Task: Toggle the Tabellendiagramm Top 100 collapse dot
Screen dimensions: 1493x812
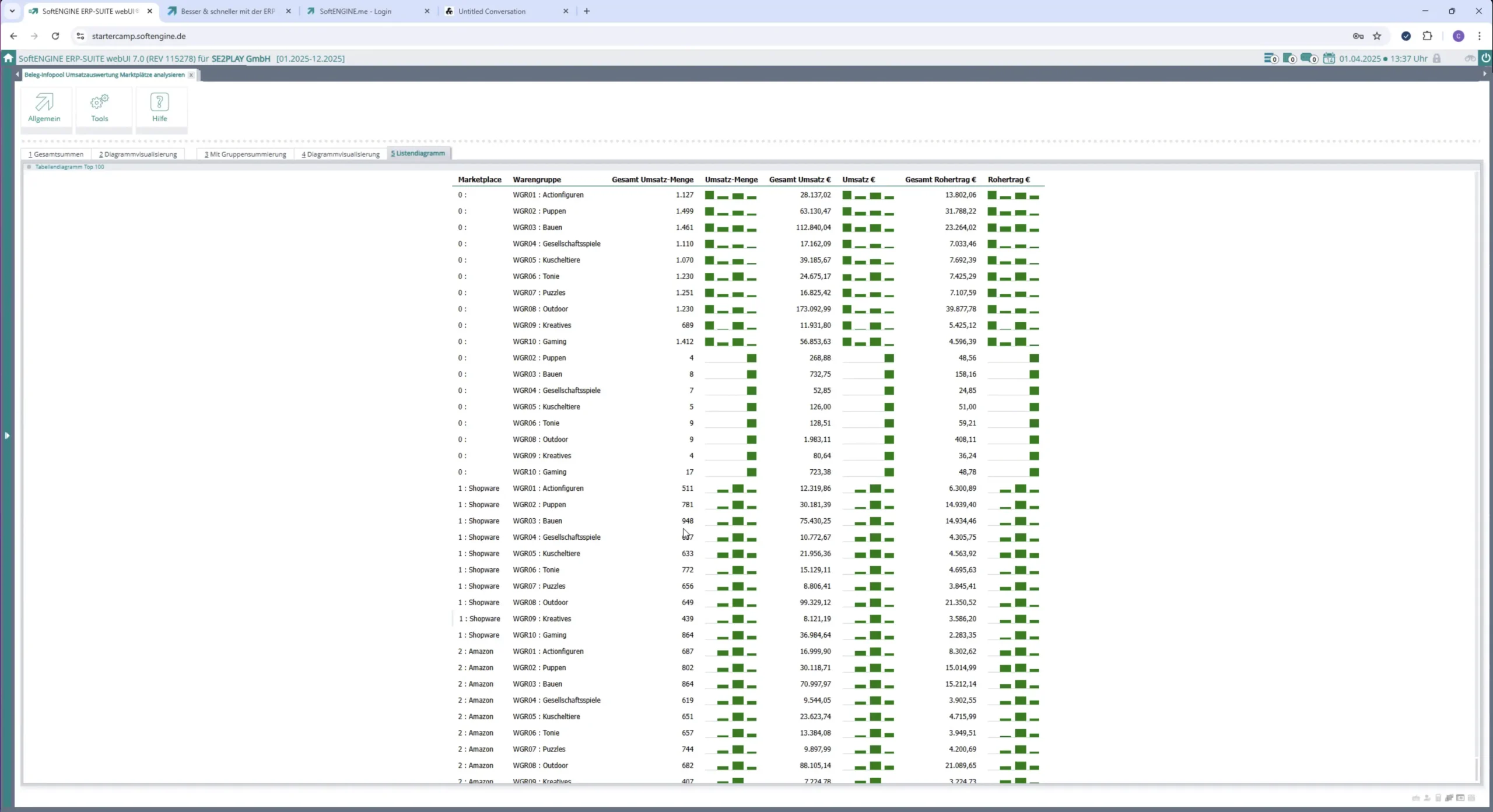Action: click(x=29, y=167)
